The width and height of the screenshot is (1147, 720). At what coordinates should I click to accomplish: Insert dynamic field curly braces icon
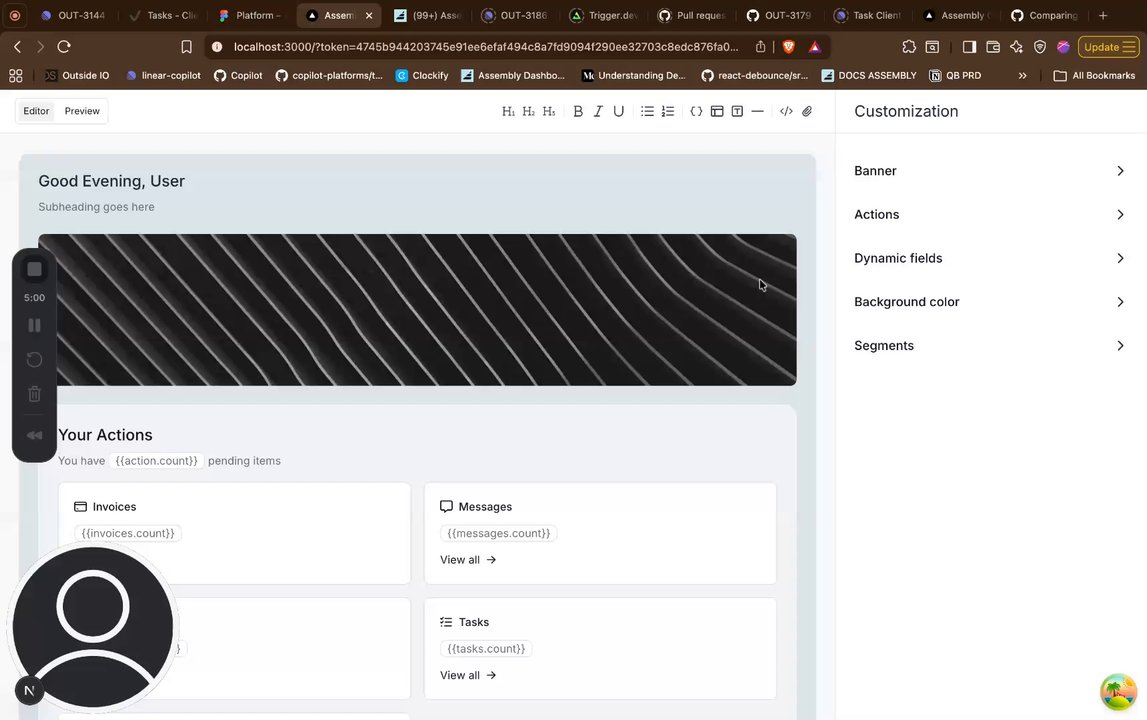tap(696, 111)
